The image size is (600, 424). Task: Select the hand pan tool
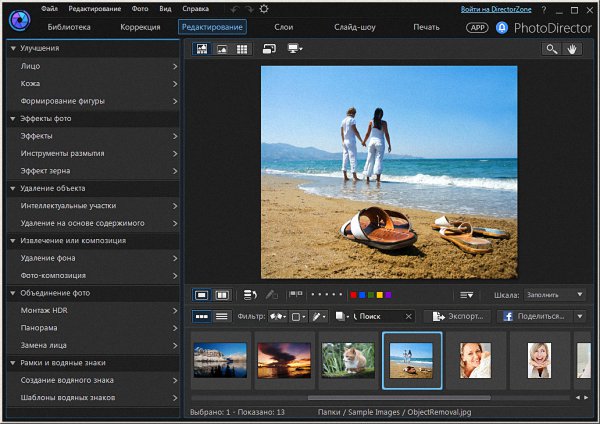click(573, 48)
